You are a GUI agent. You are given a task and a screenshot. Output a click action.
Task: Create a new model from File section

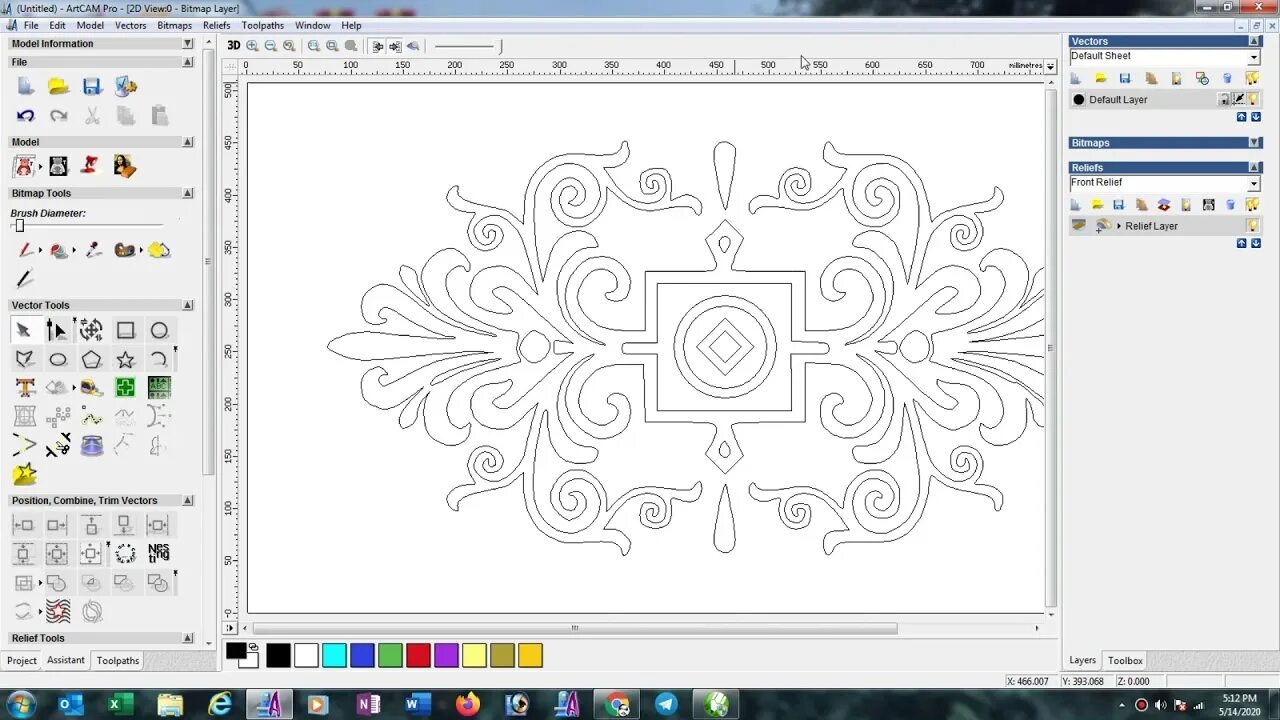[x=25, y=87]
